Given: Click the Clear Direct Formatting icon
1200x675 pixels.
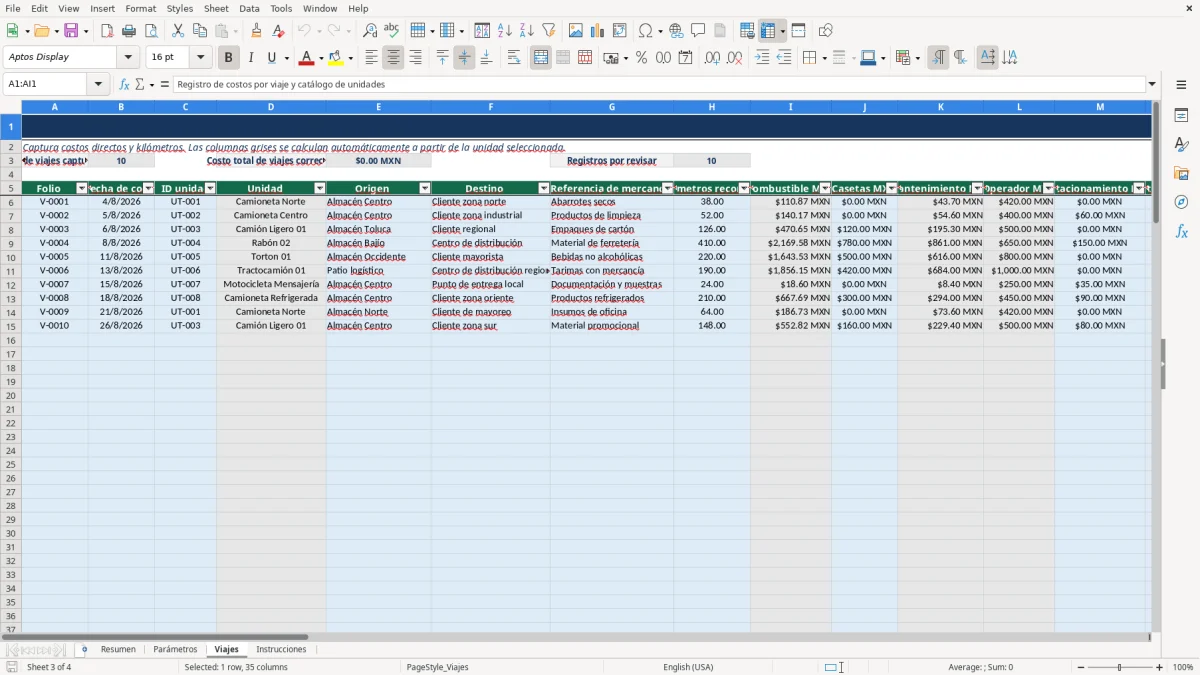Looking at the screenshot, I should [279, 31].
